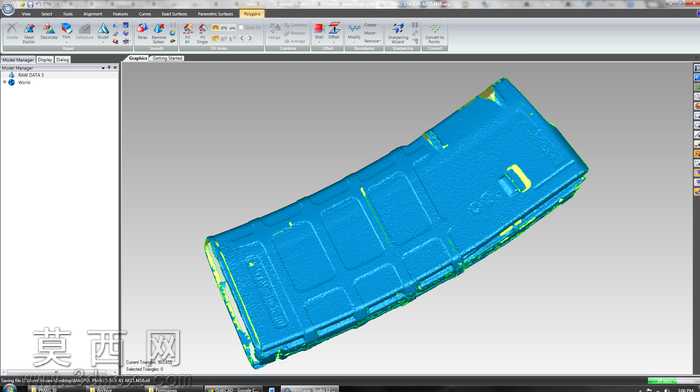Open the Trim dropdown arrow
Viewport: 700px width, 392px height.
point(67,42)
